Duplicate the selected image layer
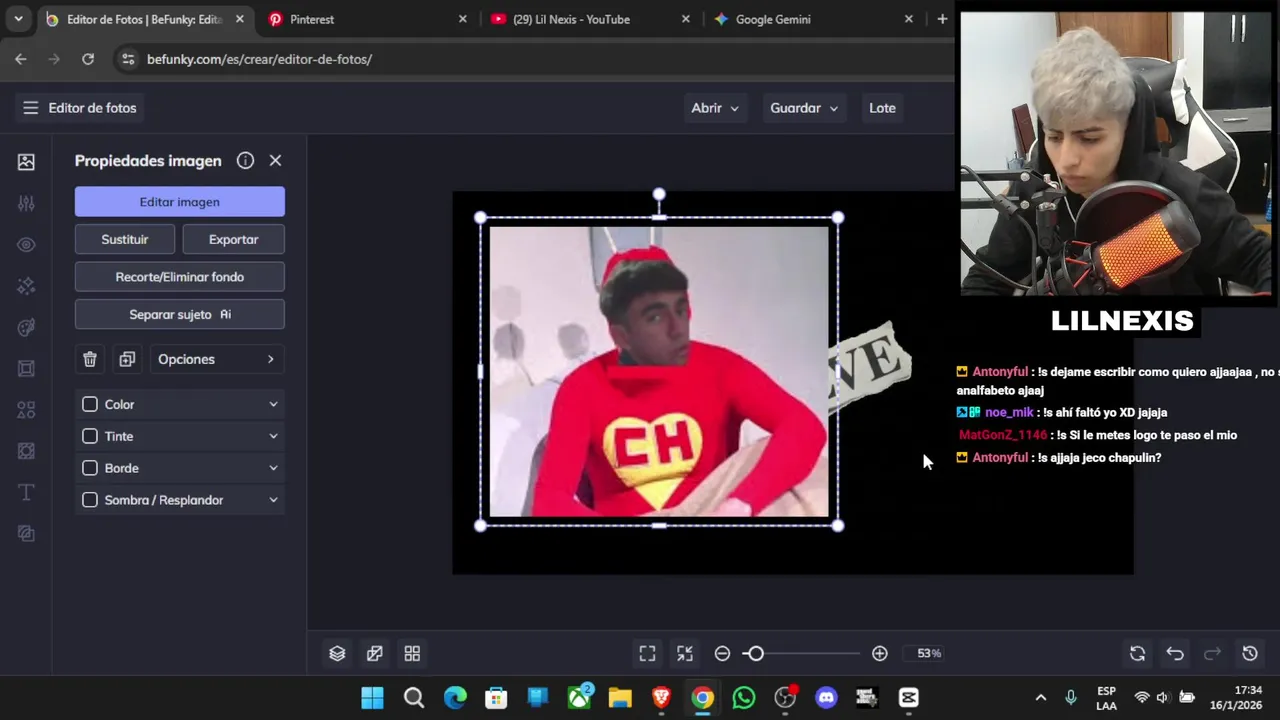 [127, 359]
